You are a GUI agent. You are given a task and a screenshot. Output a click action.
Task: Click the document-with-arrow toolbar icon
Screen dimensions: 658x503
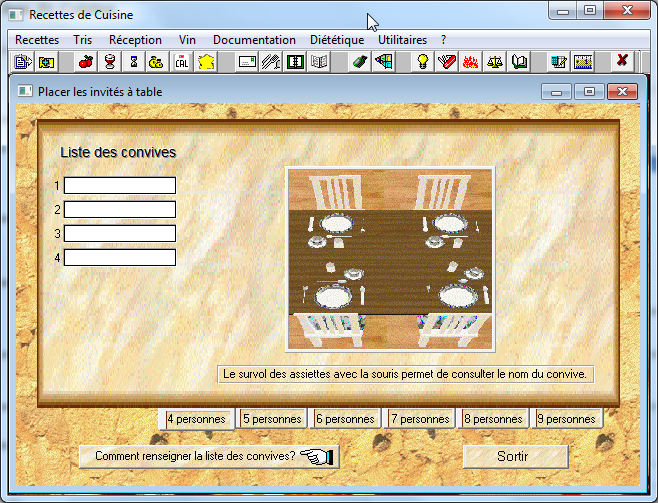click(x=23, y=62)
